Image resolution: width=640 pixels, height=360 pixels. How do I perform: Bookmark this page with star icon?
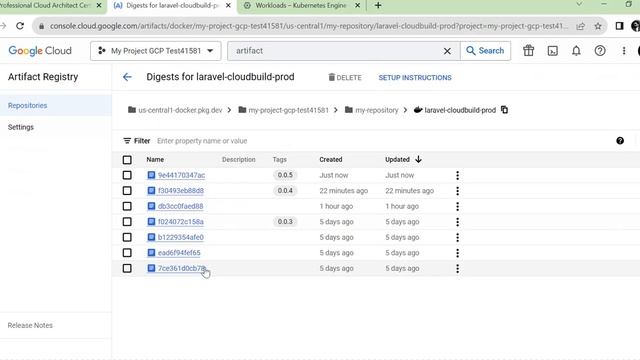click(x=598, y=26)
